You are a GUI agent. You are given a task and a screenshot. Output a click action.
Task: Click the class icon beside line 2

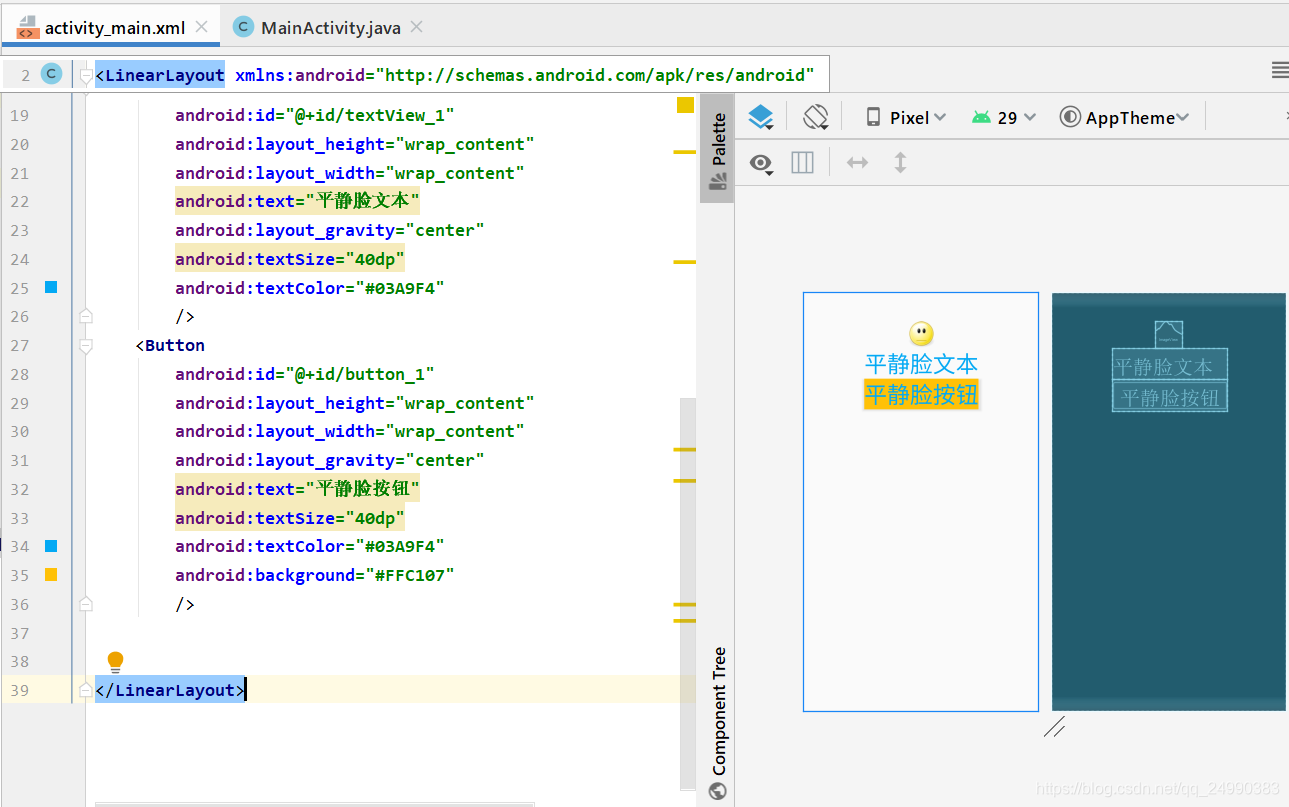tap(51, 74)
